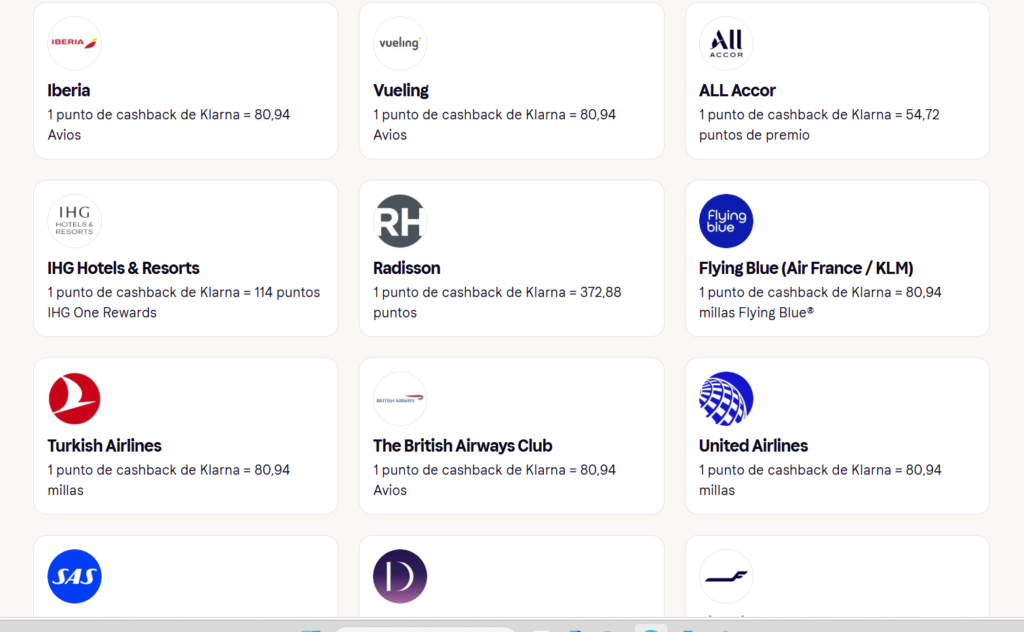Click Radisson's '372,88 puntos' text
This screenshot has height=632, width=1024.
[x=497, y=302]
